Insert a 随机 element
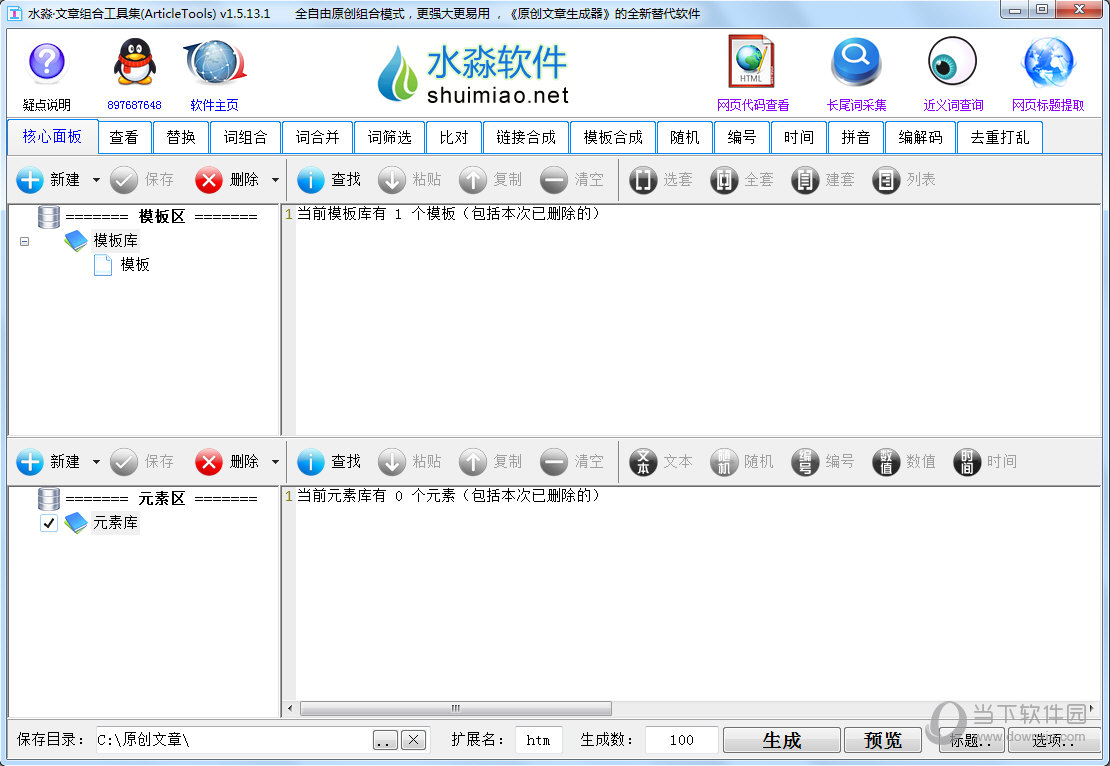 click(742, 462)
